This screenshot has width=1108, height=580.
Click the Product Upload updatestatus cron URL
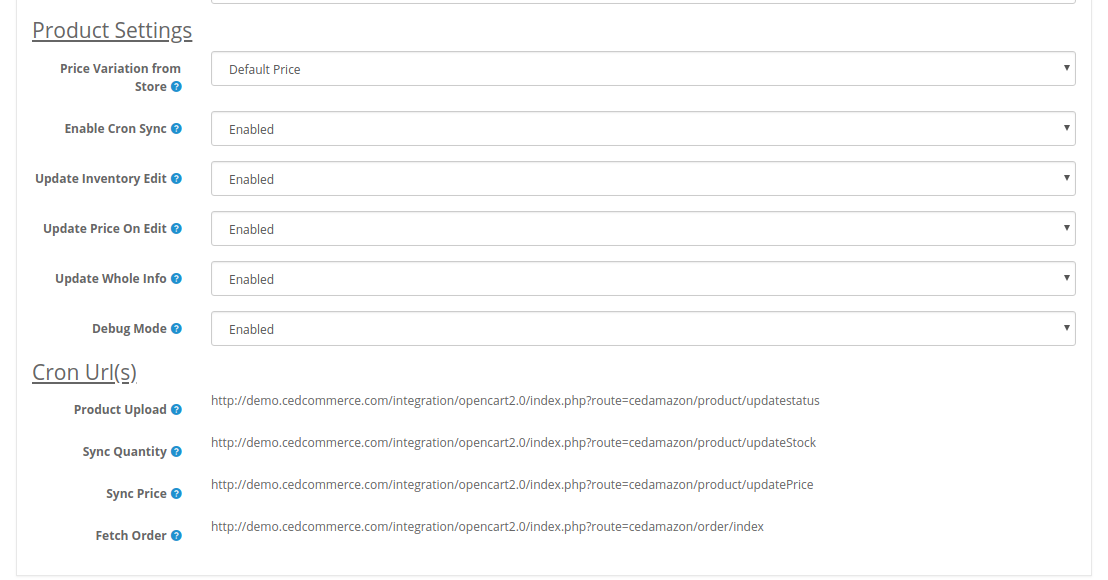tap(515, 401)
